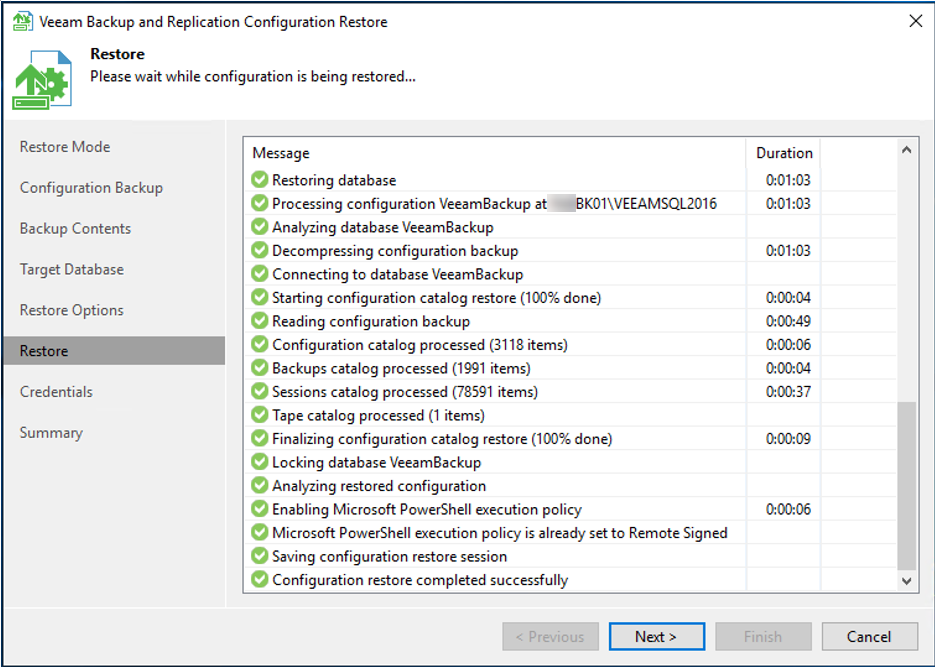The height and width of the screenshot is (667, 935).
Task: Click the disabled Finish button
Action: pyautogui.click(x=763, y=637)
